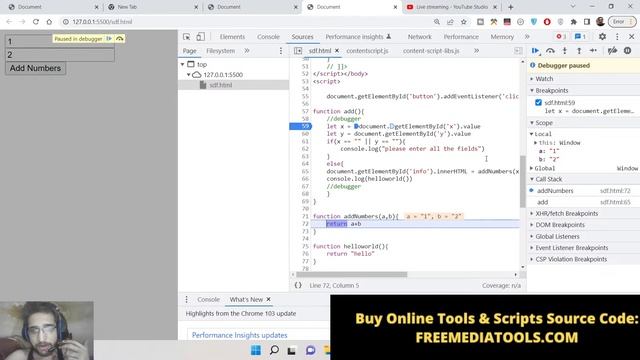
Task: Open contentscript.js file tab
Action: (367, 51)
